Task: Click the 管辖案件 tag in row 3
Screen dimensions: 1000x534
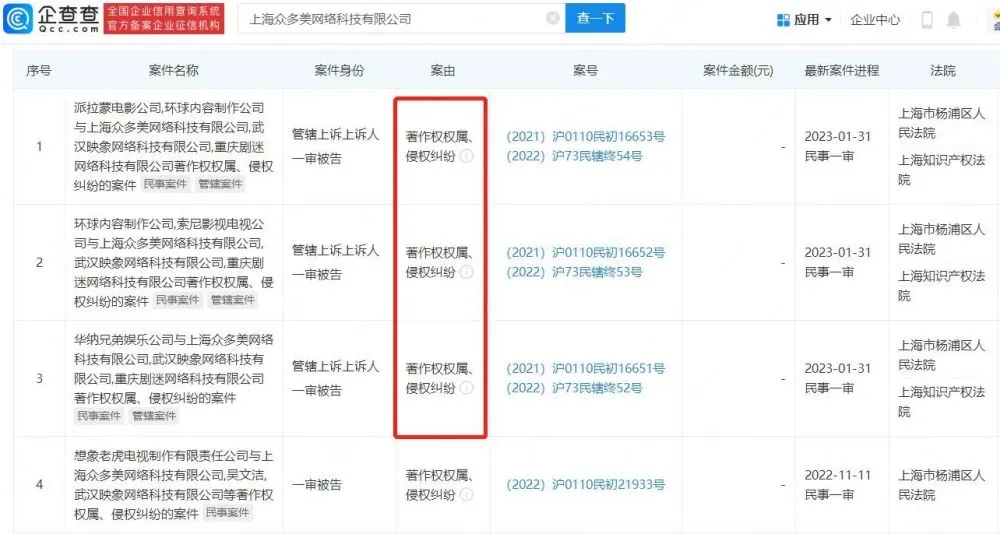Action: tap(154, 416)
